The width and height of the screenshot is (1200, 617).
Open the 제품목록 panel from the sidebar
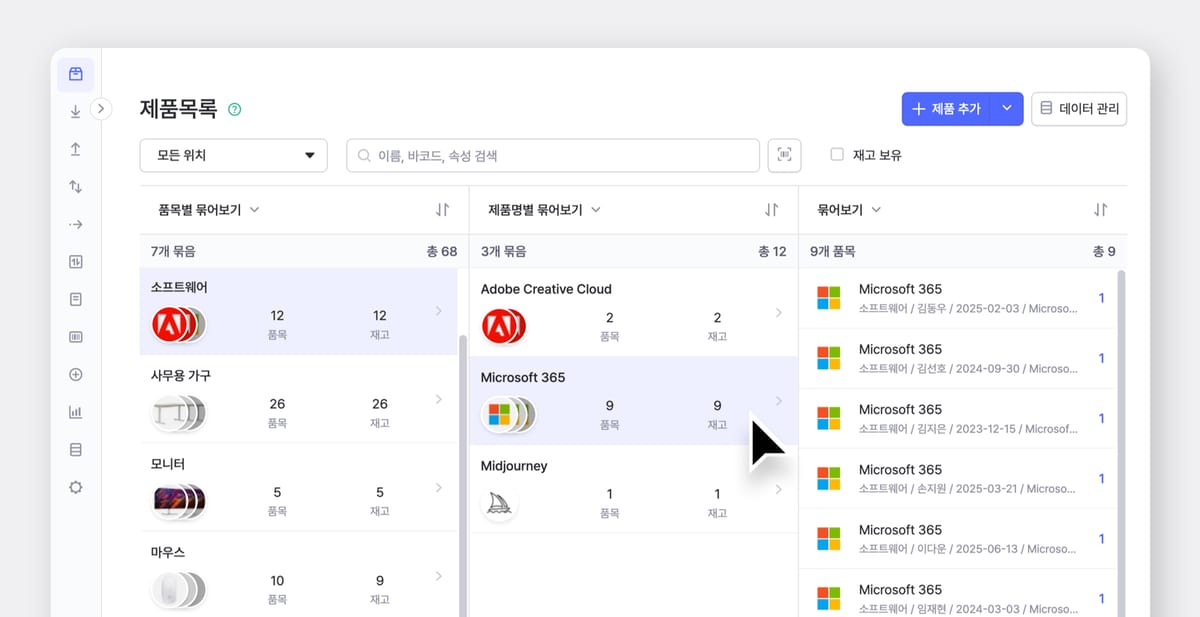(x=75, y=75)
